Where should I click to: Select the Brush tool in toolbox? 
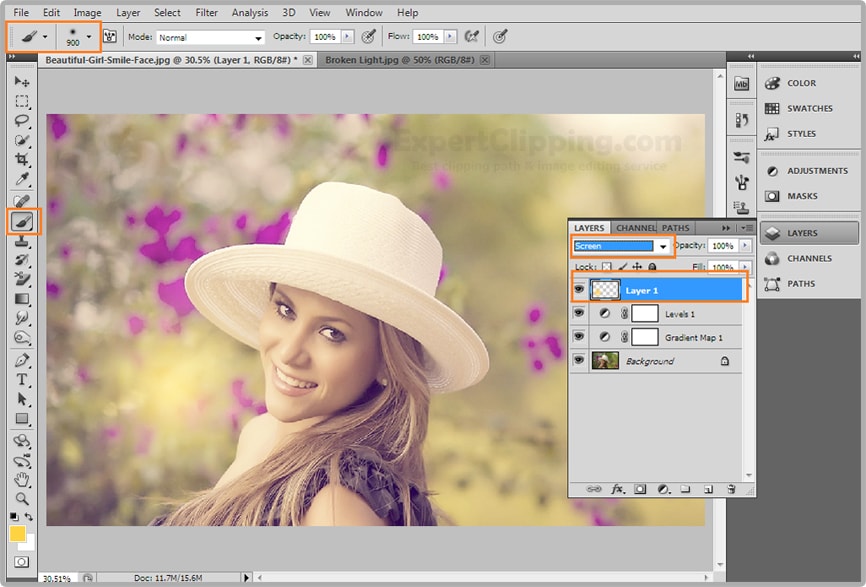22,221
